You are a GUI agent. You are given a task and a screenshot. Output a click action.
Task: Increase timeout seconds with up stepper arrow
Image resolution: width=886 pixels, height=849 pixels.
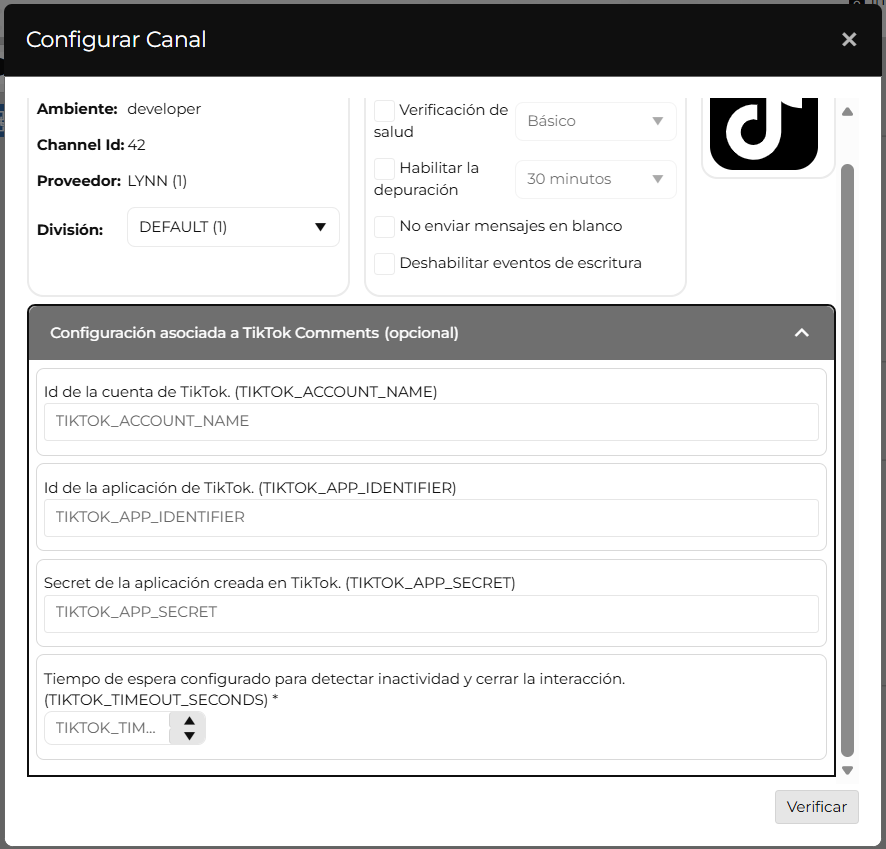tap(189, 721)
